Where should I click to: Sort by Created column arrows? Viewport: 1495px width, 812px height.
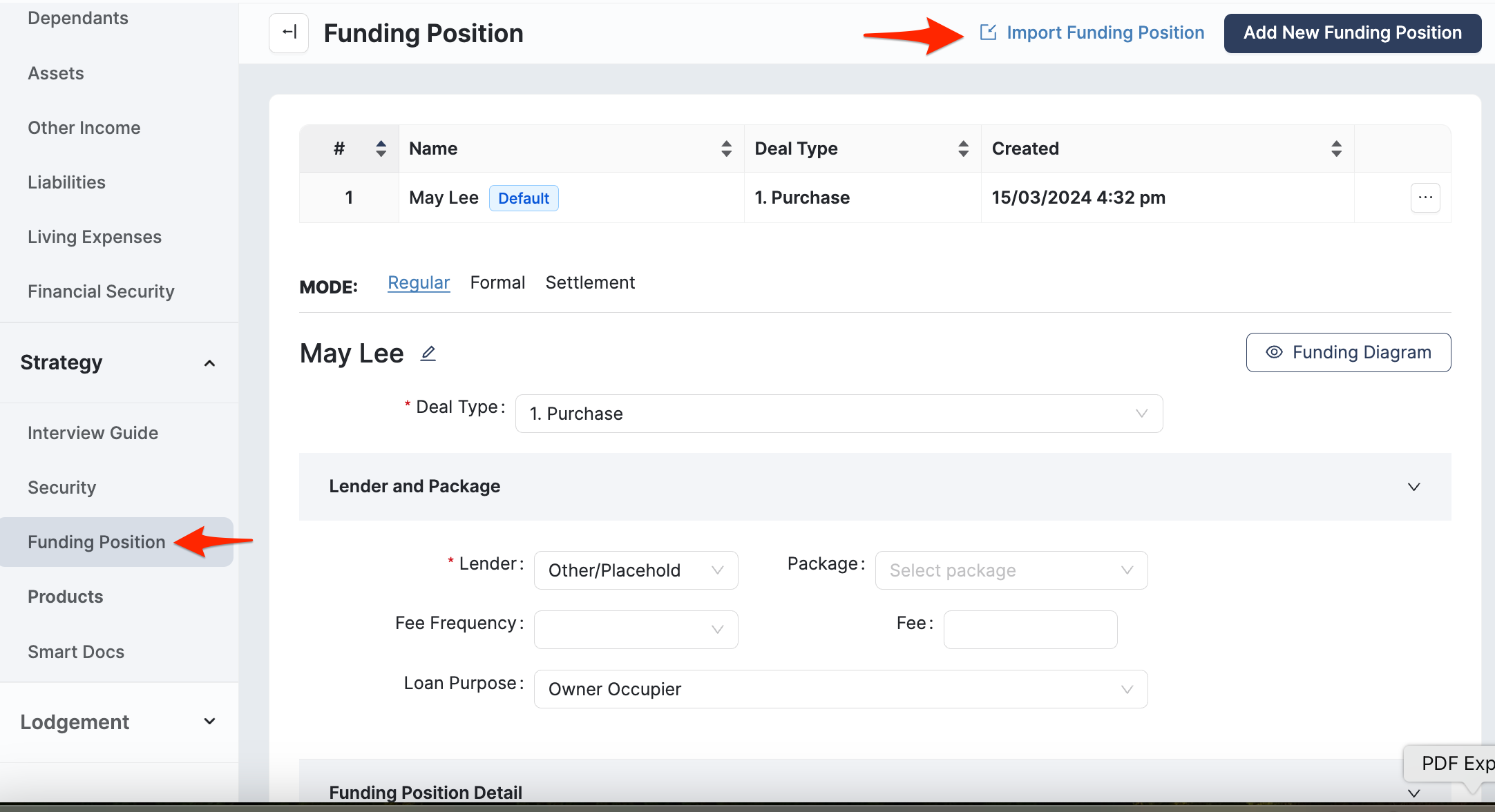coord(1336,148)
